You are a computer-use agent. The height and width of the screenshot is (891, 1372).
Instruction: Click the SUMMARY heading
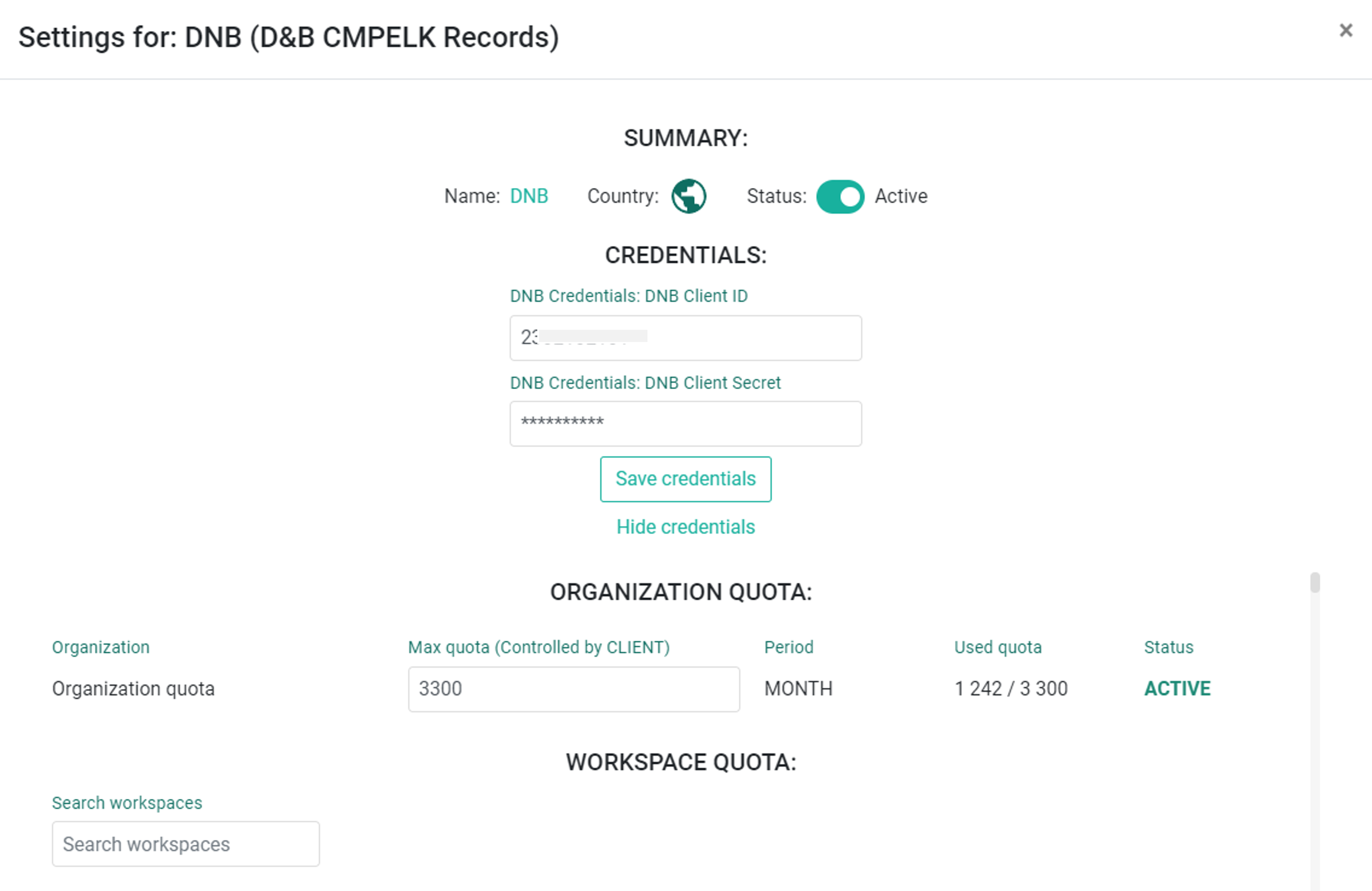pos(685,138)
